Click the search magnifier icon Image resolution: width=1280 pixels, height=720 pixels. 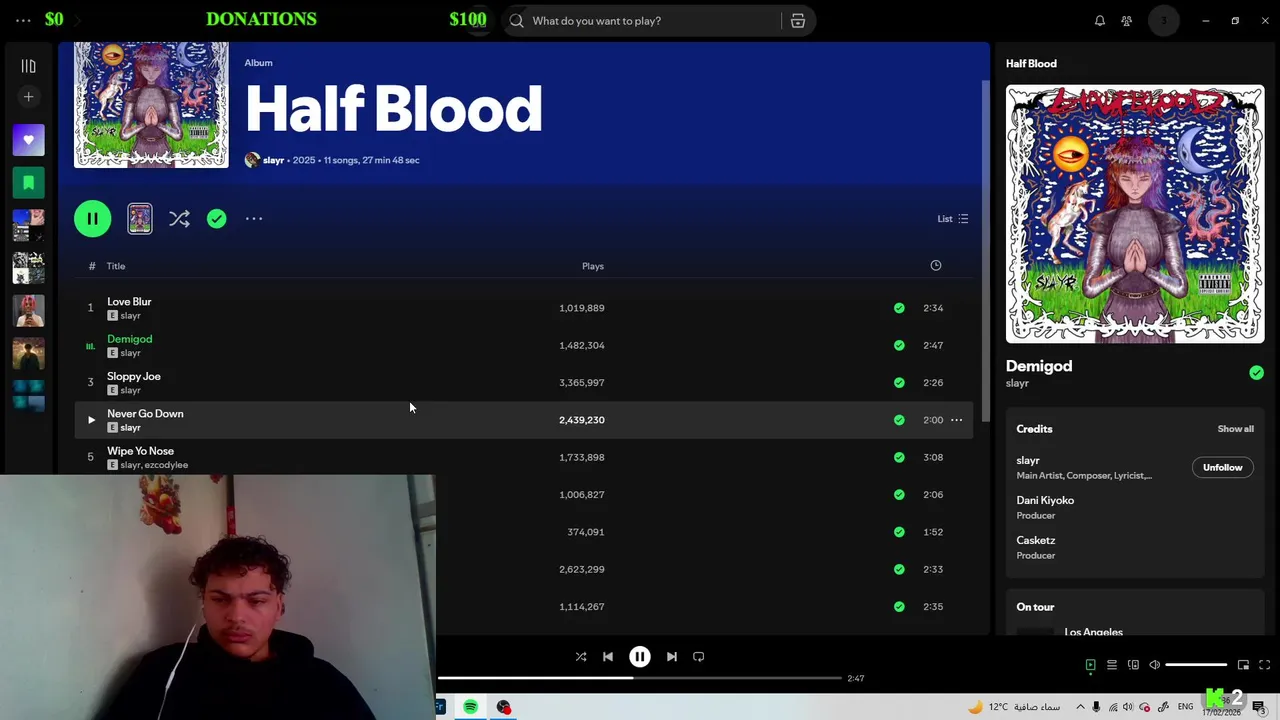click(x=516, y=20)
